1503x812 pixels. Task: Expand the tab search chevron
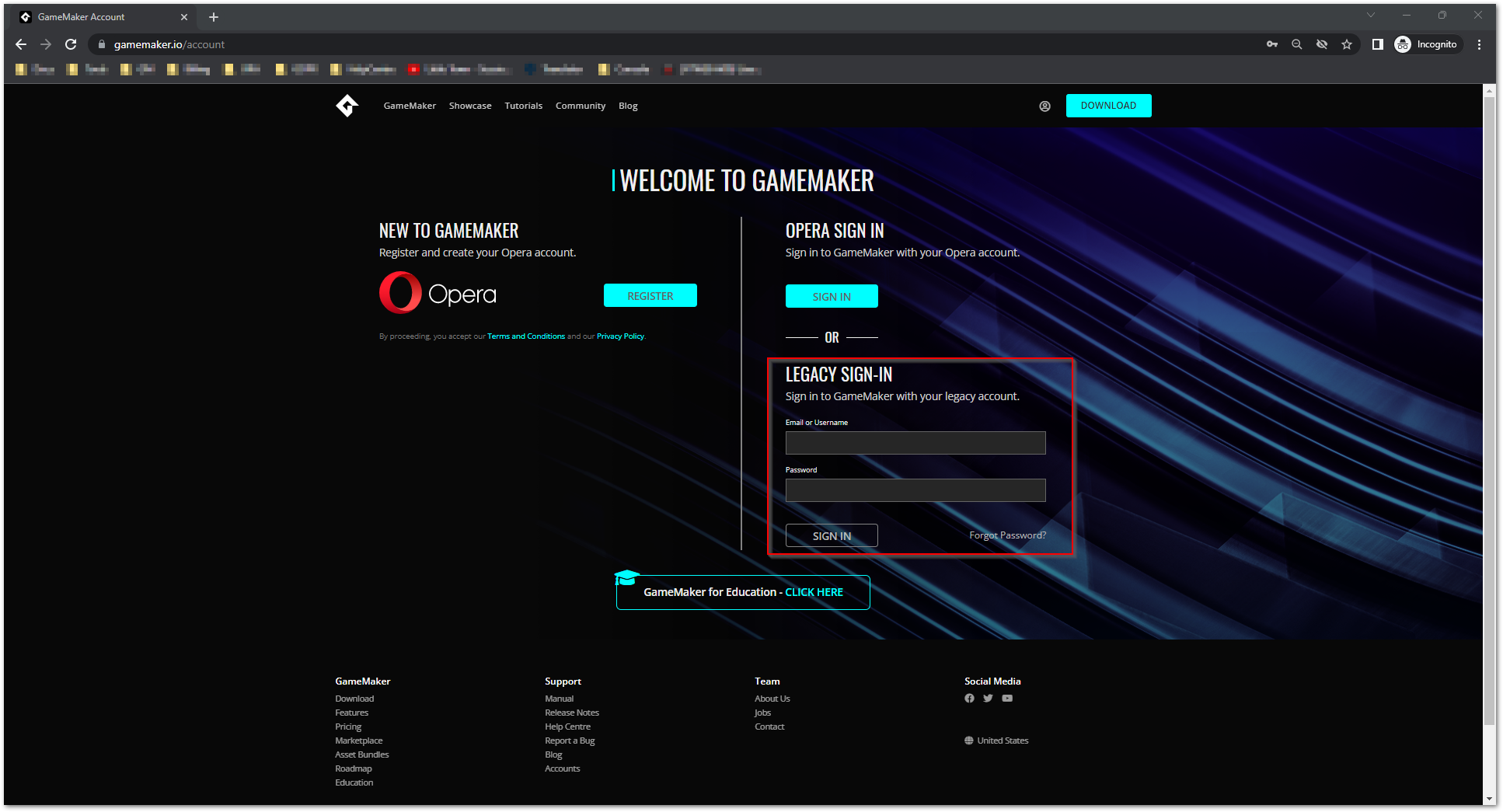[1371, 16]
